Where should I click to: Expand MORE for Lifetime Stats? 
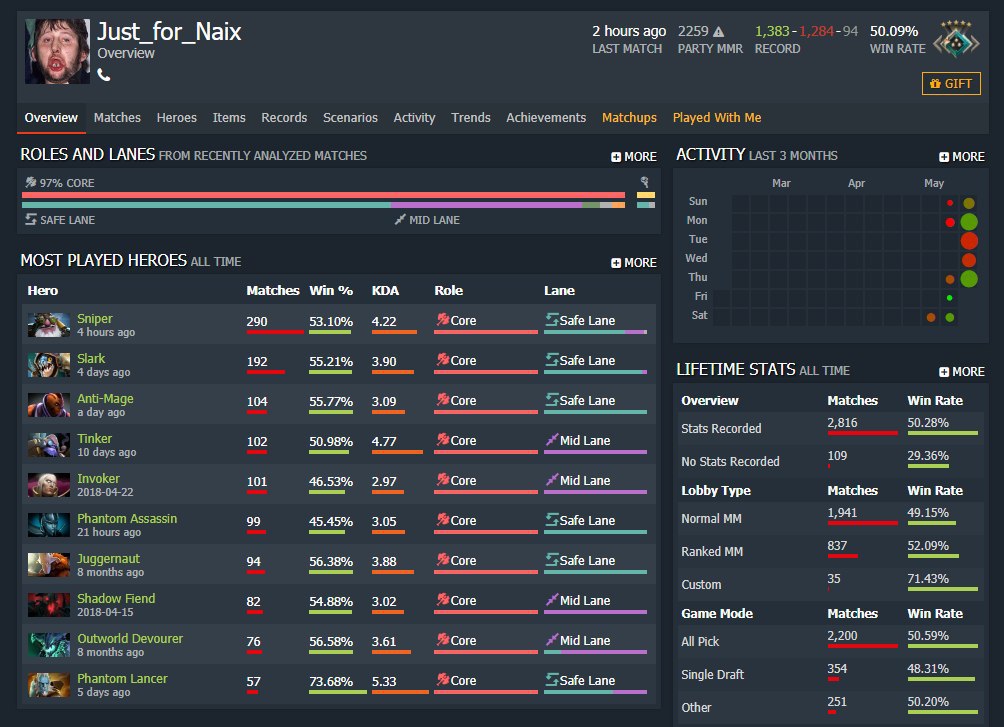(x=962, y=372)
